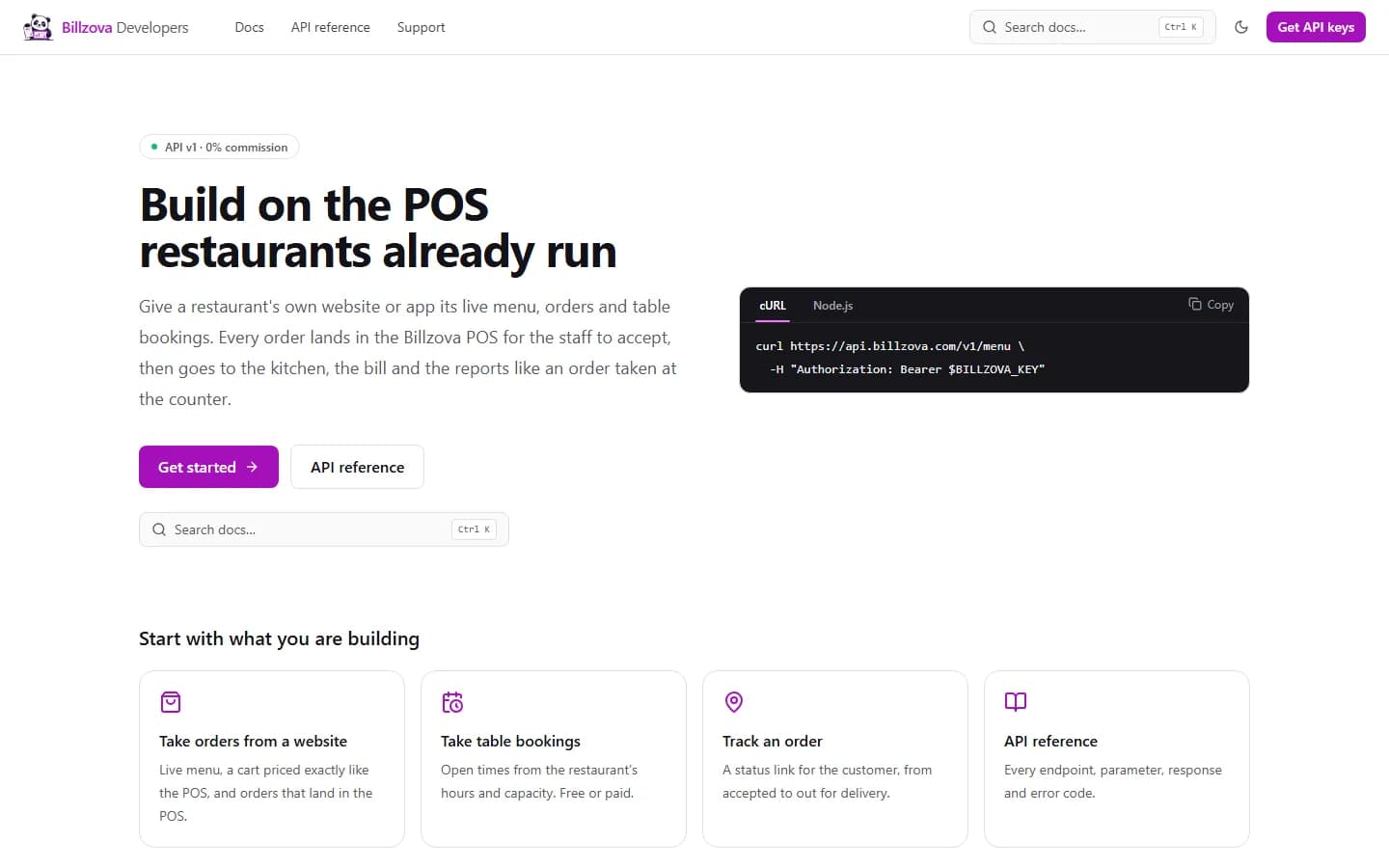This screenshot has width=1389, height=868.
Task: Click the open book icon on API card
Action: tap(1016, 702)
